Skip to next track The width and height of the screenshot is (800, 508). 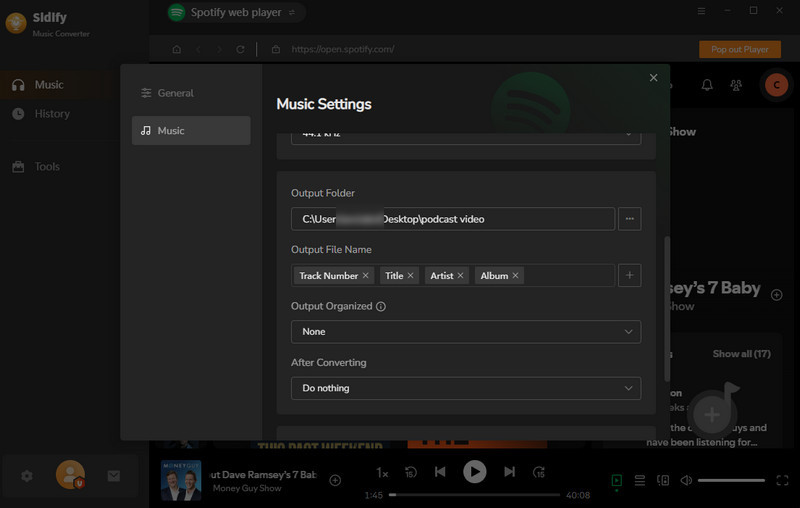509,472
